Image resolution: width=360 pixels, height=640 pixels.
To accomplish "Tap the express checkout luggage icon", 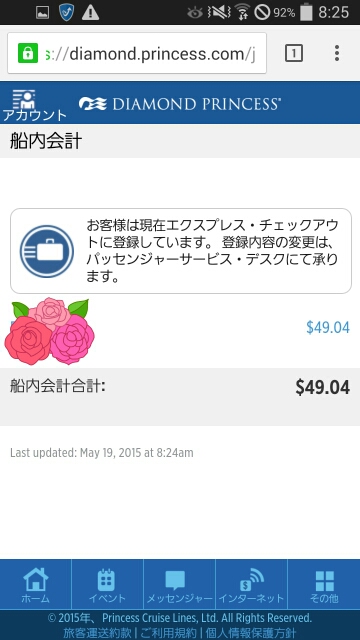I will click(x=47, y=251).
